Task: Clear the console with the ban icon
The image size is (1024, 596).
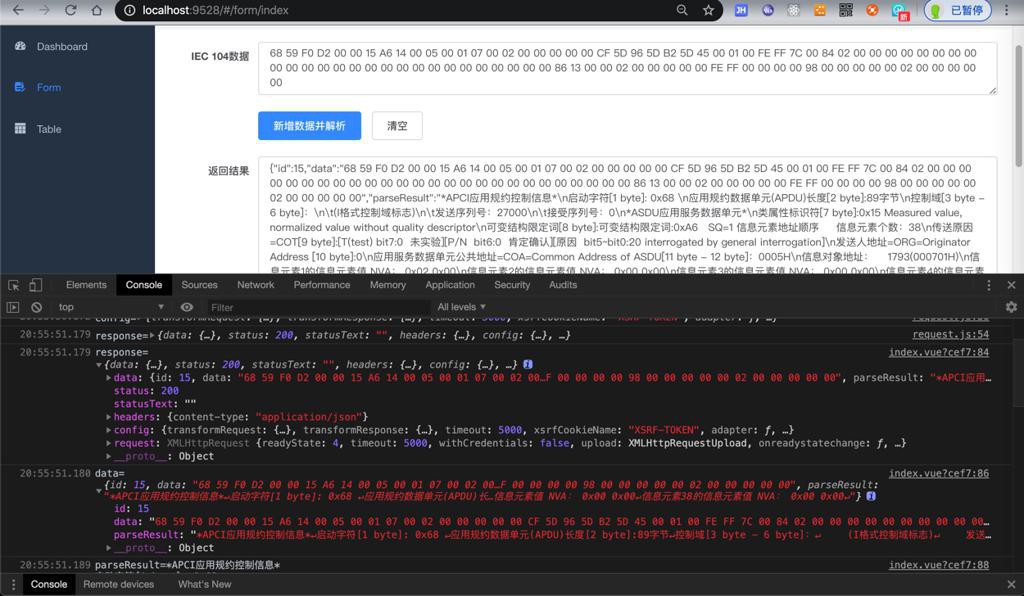Action: (x=37, y=307)
